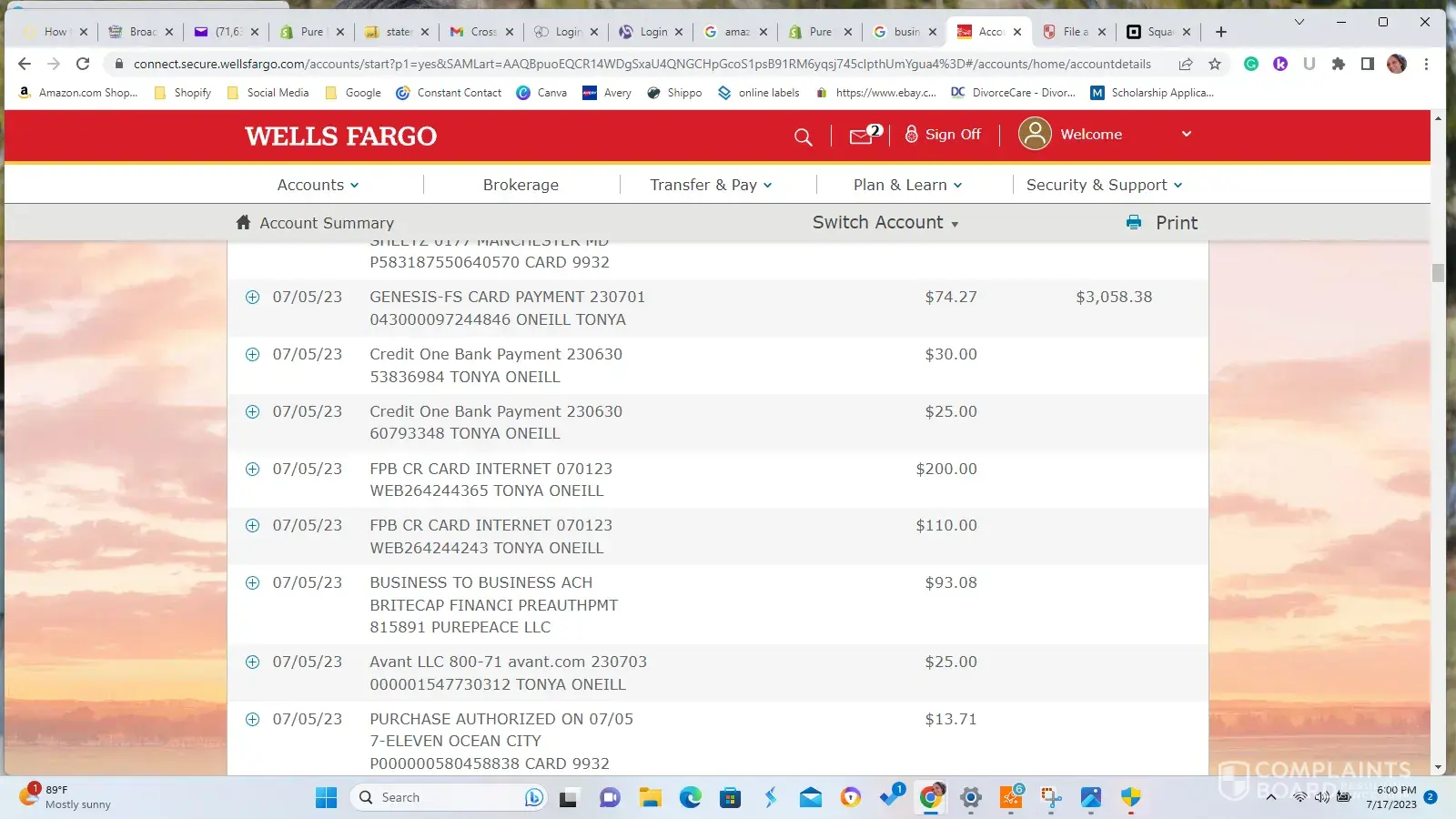The height and width of the screenshot is (819, 1456).
Task: Click the scrollbar down arrow
Action: pyautogui.click(x=1438, y=767)
